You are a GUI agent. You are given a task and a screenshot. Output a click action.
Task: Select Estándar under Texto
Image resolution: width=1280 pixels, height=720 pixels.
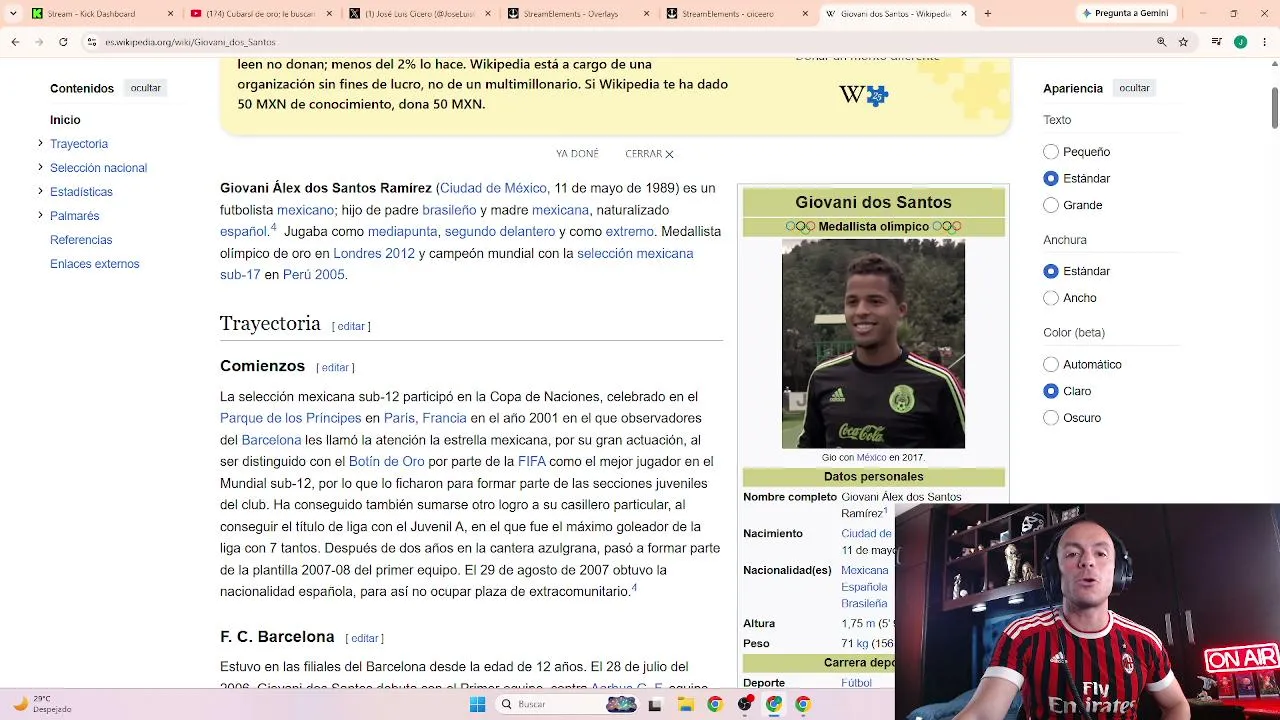(1051, 178)
